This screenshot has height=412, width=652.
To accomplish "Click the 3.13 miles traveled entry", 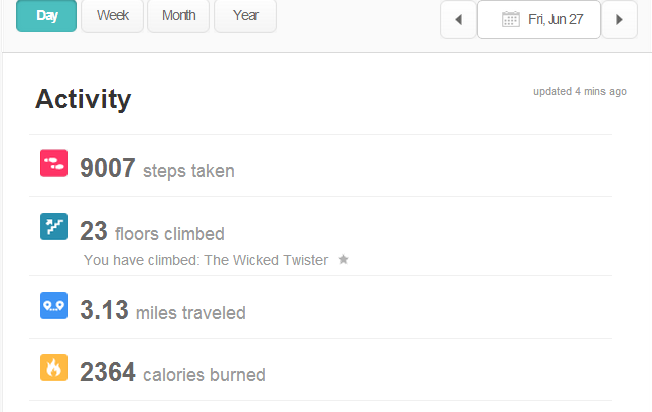I will 162,311.
